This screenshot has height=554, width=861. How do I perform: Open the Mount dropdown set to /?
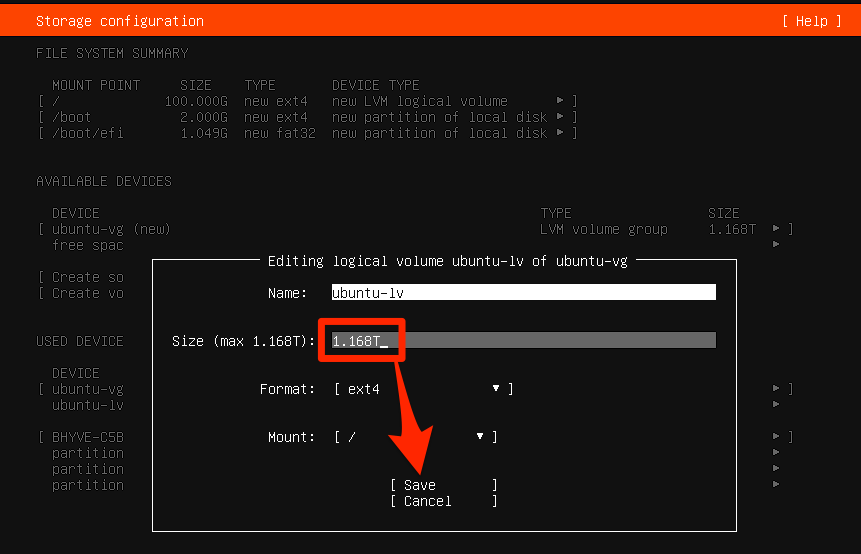point(415,437)
